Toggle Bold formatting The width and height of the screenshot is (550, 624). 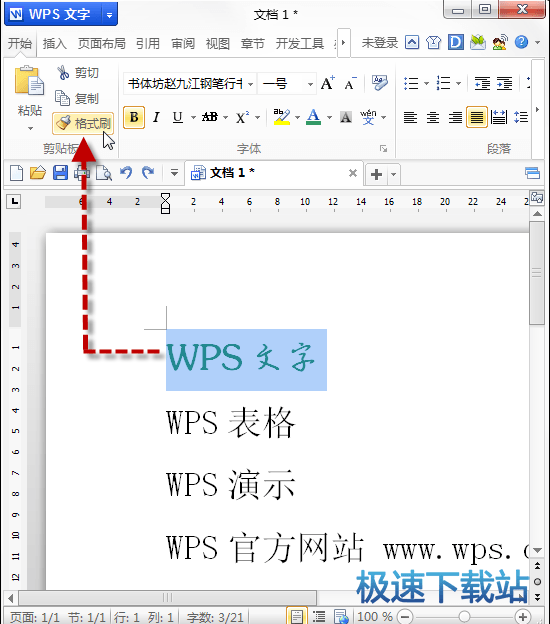134,117
